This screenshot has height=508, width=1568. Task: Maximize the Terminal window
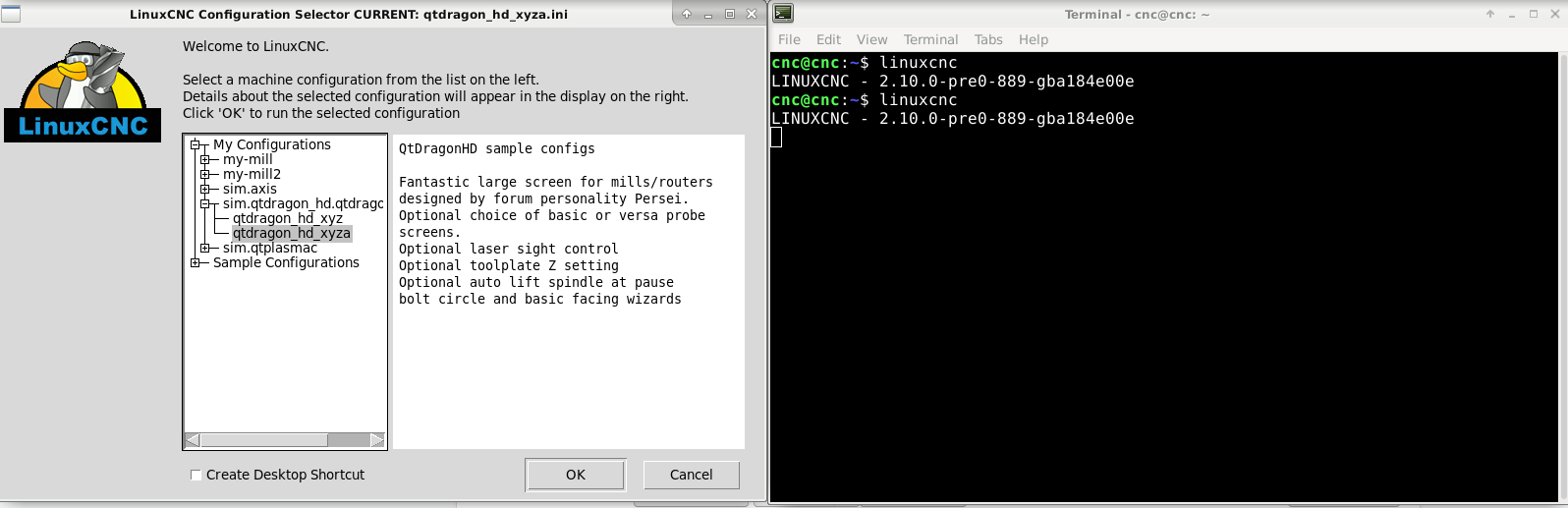(1534, 14)
